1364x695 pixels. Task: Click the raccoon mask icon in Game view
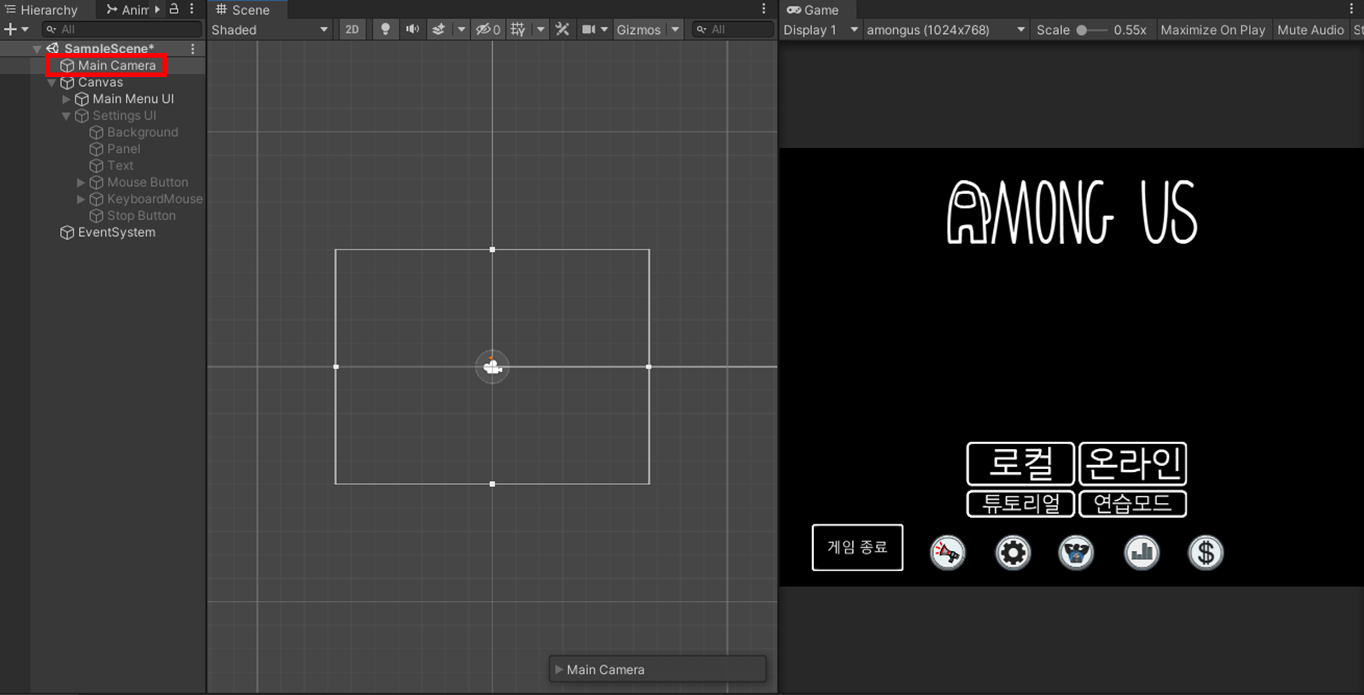pyautogui.click(x=1077, y=552)
